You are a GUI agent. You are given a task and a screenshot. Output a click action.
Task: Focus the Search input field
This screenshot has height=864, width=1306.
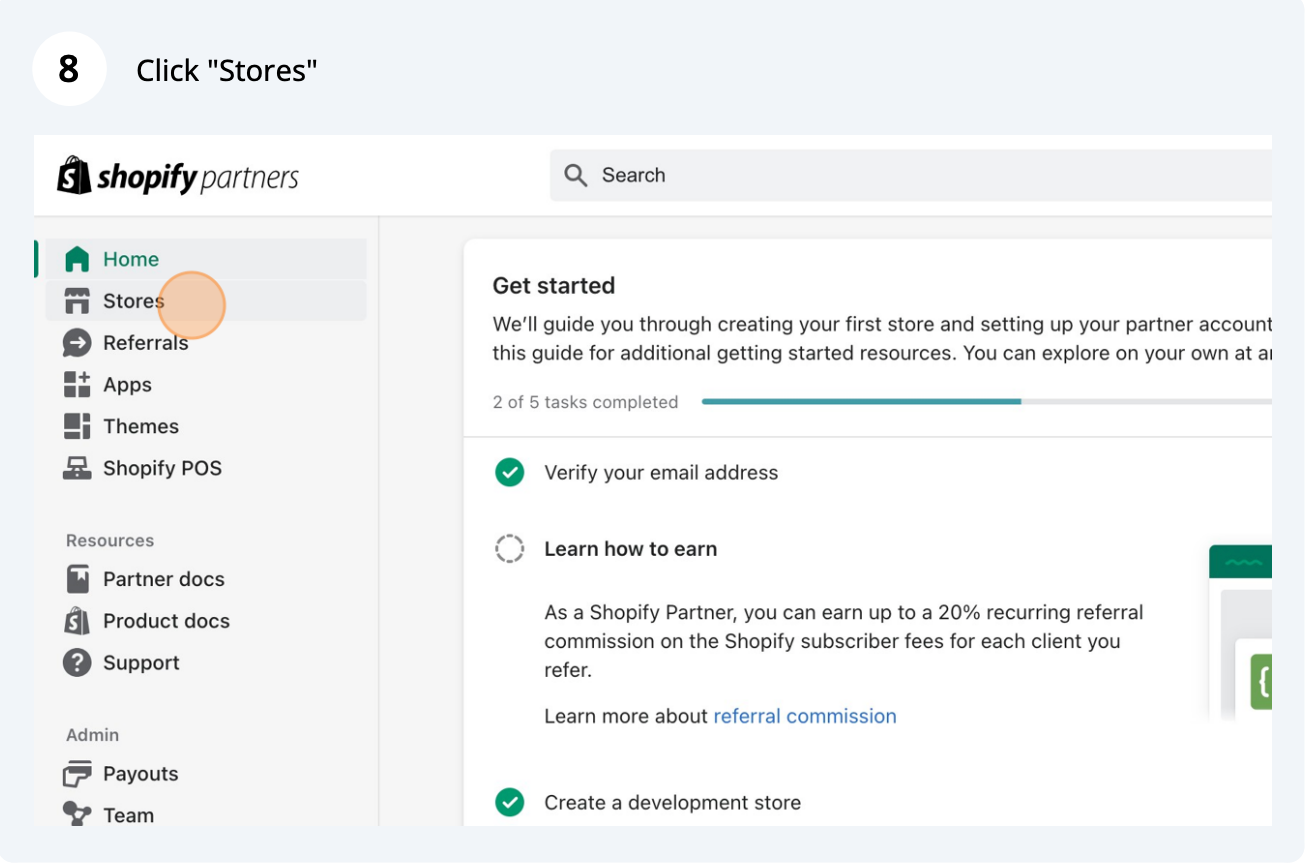(x=911, y=176)
